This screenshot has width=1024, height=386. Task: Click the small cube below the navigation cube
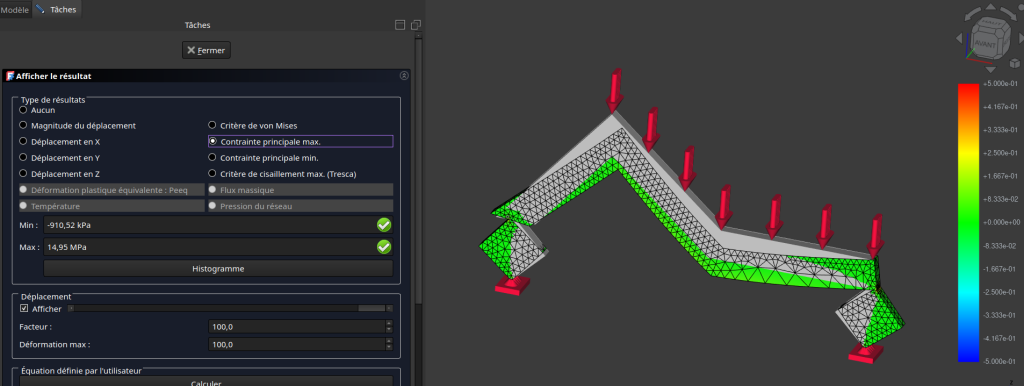pos(1014,63)
